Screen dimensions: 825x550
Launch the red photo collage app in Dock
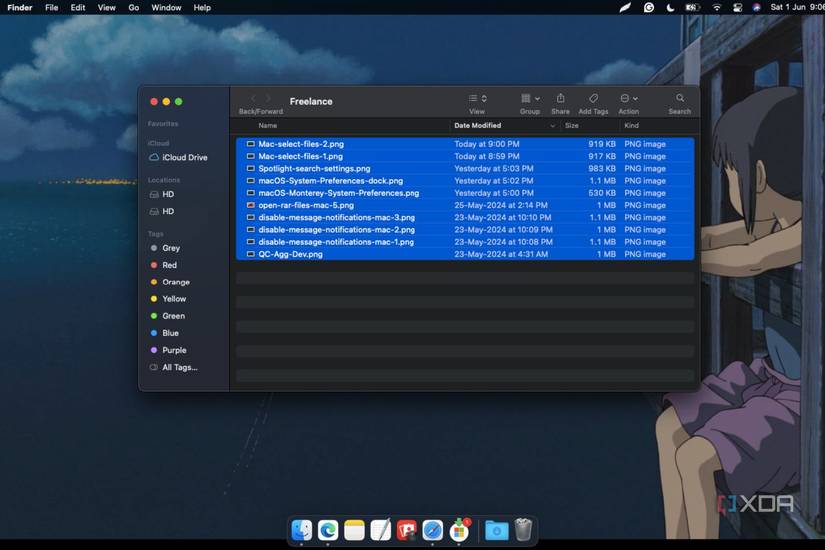[x=406, y=530]
